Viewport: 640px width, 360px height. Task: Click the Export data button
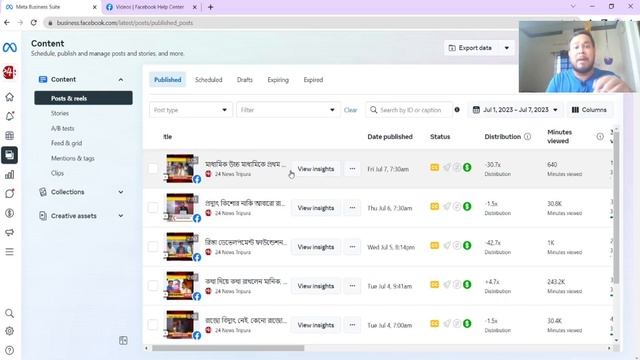[470, 48]
